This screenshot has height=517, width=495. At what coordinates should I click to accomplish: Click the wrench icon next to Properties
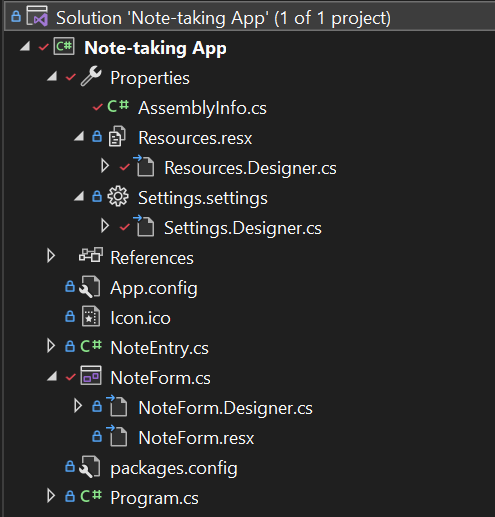[x=91, y=76]
